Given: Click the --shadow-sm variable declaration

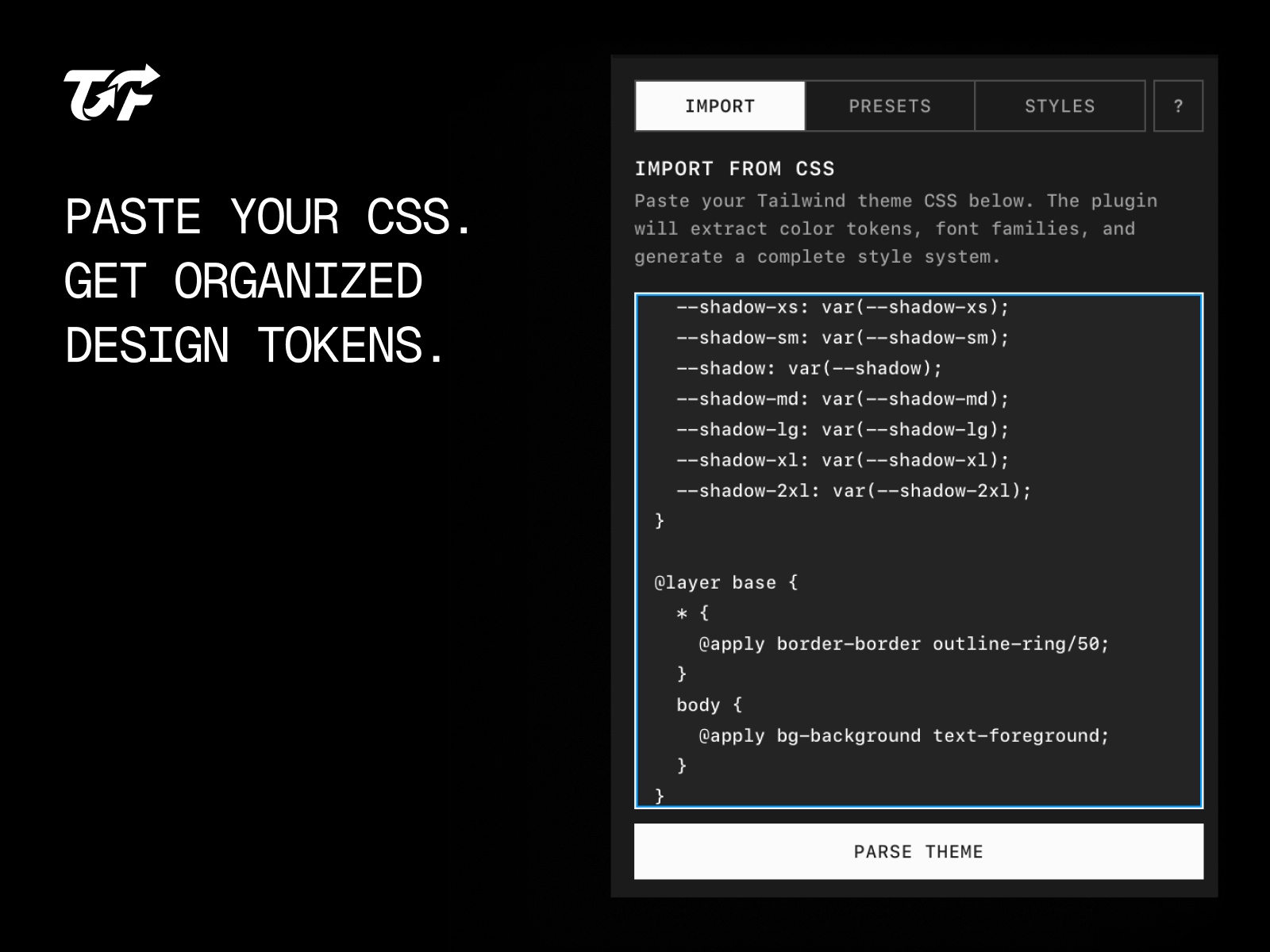Looking at the screenshot, I should [841, 337].
